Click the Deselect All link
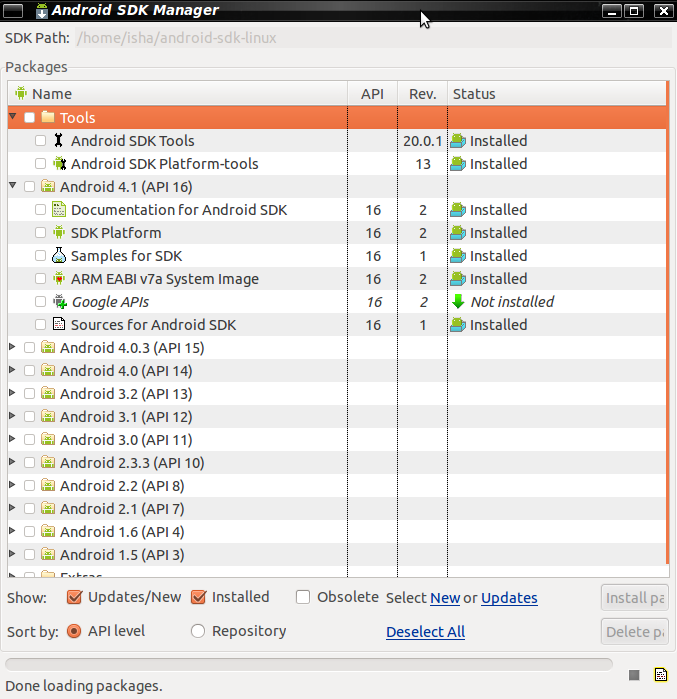Viewport: 677px width, 699px height. click(x=426, y=632)
